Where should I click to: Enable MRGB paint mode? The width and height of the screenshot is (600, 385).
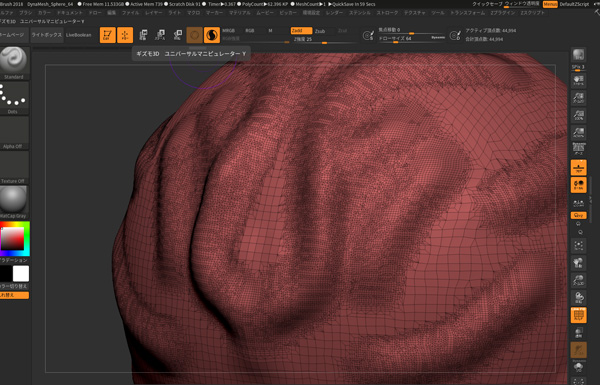point(229,31)
